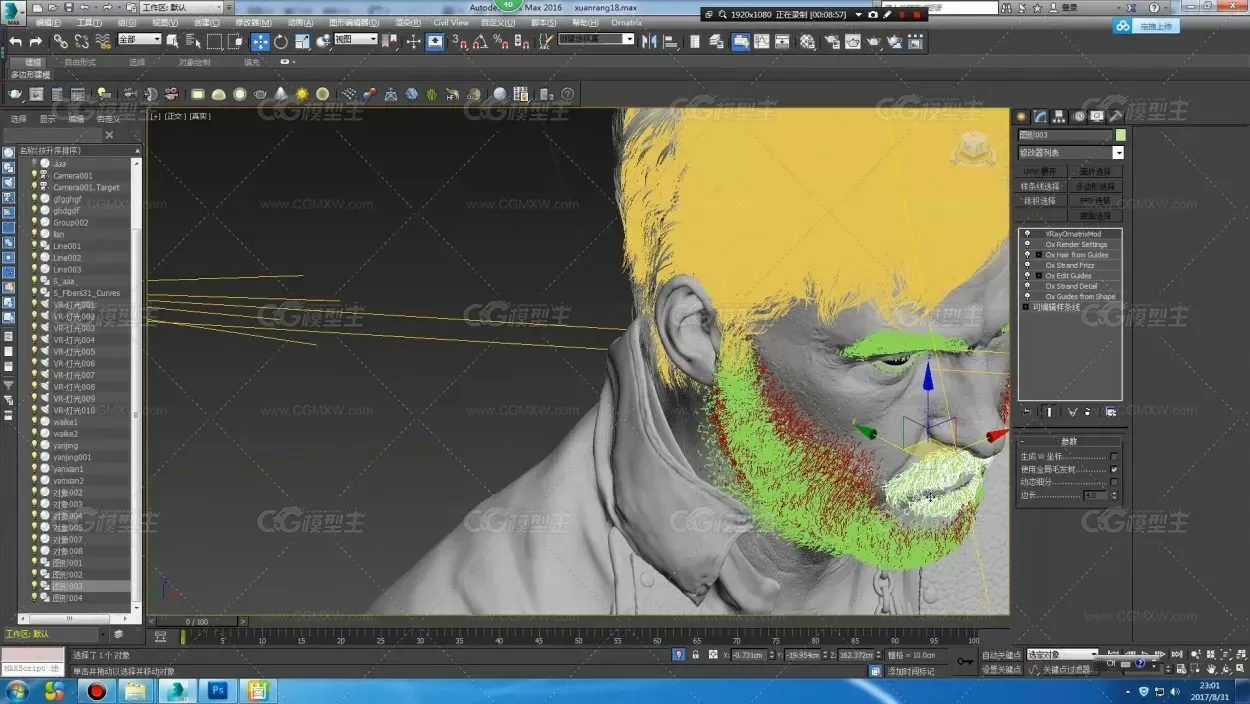
Task: Open the Curve Editor icon
Action: coord(762,41)
